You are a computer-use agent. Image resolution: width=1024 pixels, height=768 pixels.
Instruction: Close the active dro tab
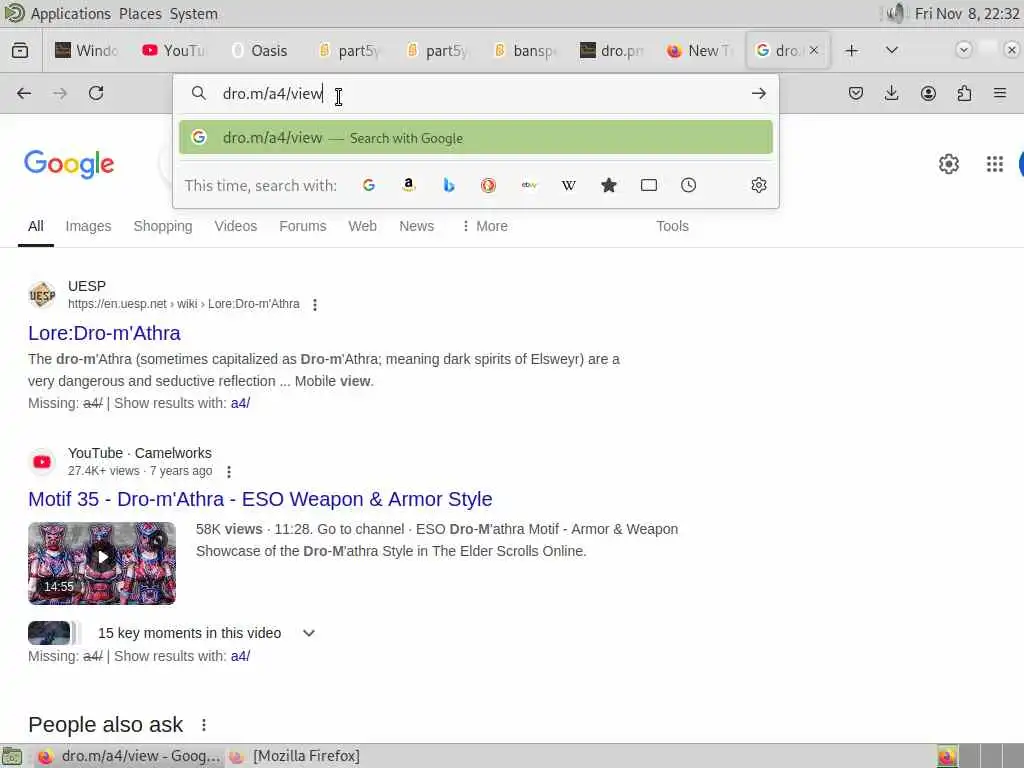coord(814,50)
